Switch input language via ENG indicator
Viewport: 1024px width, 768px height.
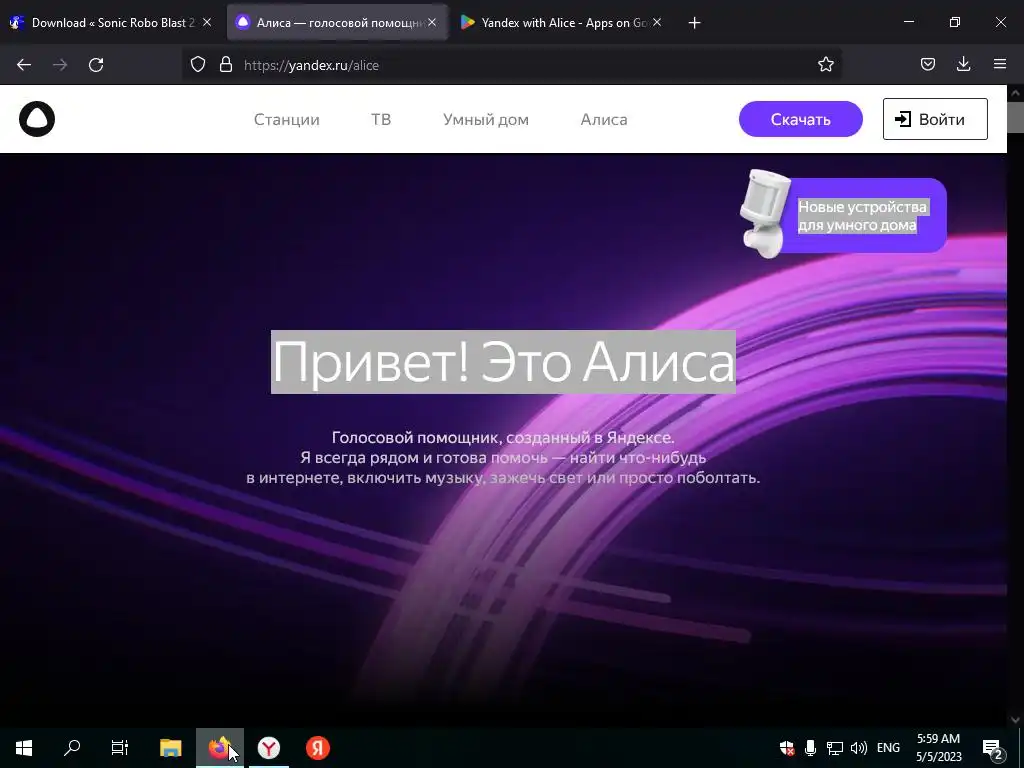click(888, 748)
